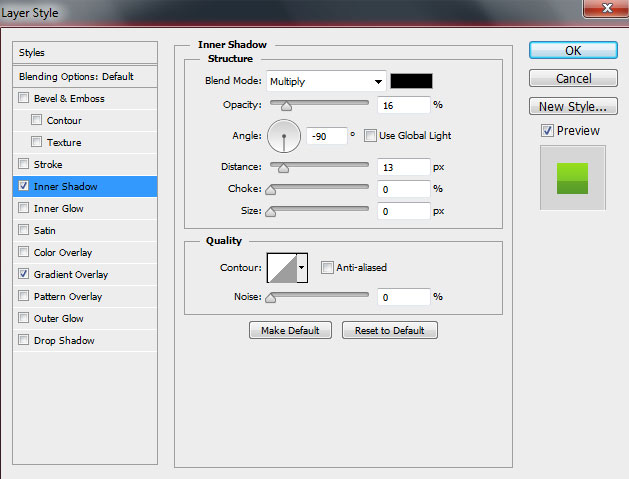The width and height of the screenshot is (629, 479).
Task: Open the Color Overlay settings label
Action: (x=63, y=252)
